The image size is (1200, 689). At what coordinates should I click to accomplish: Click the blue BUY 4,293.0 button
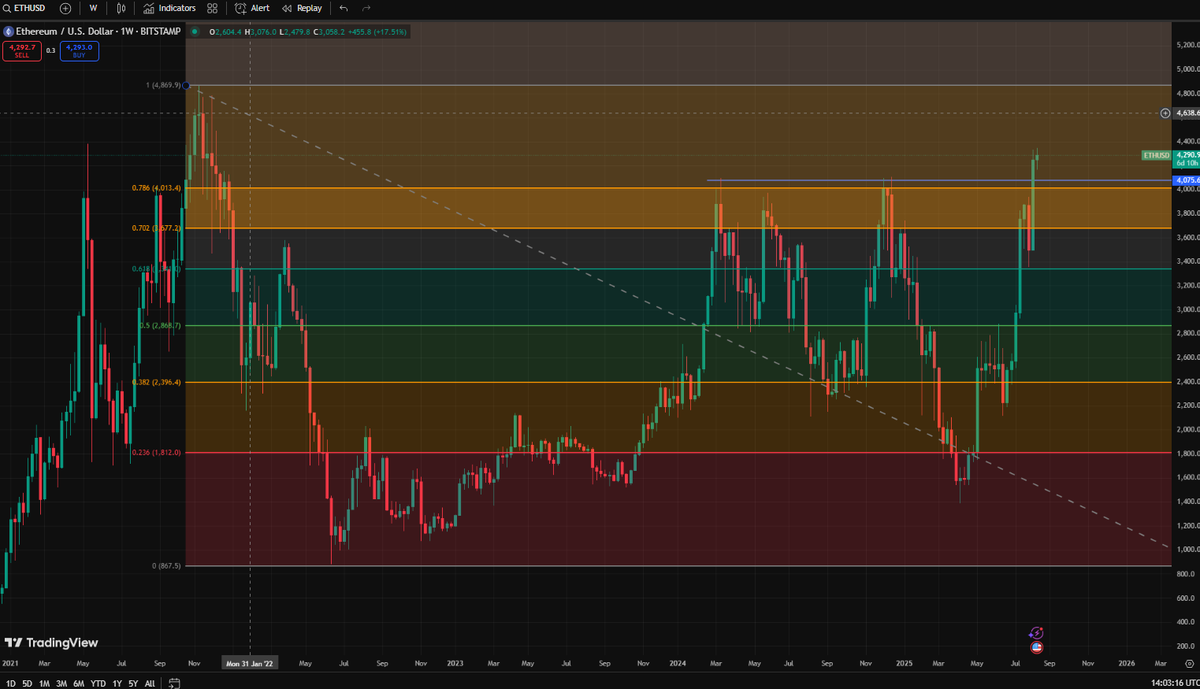tap(79, 50)
